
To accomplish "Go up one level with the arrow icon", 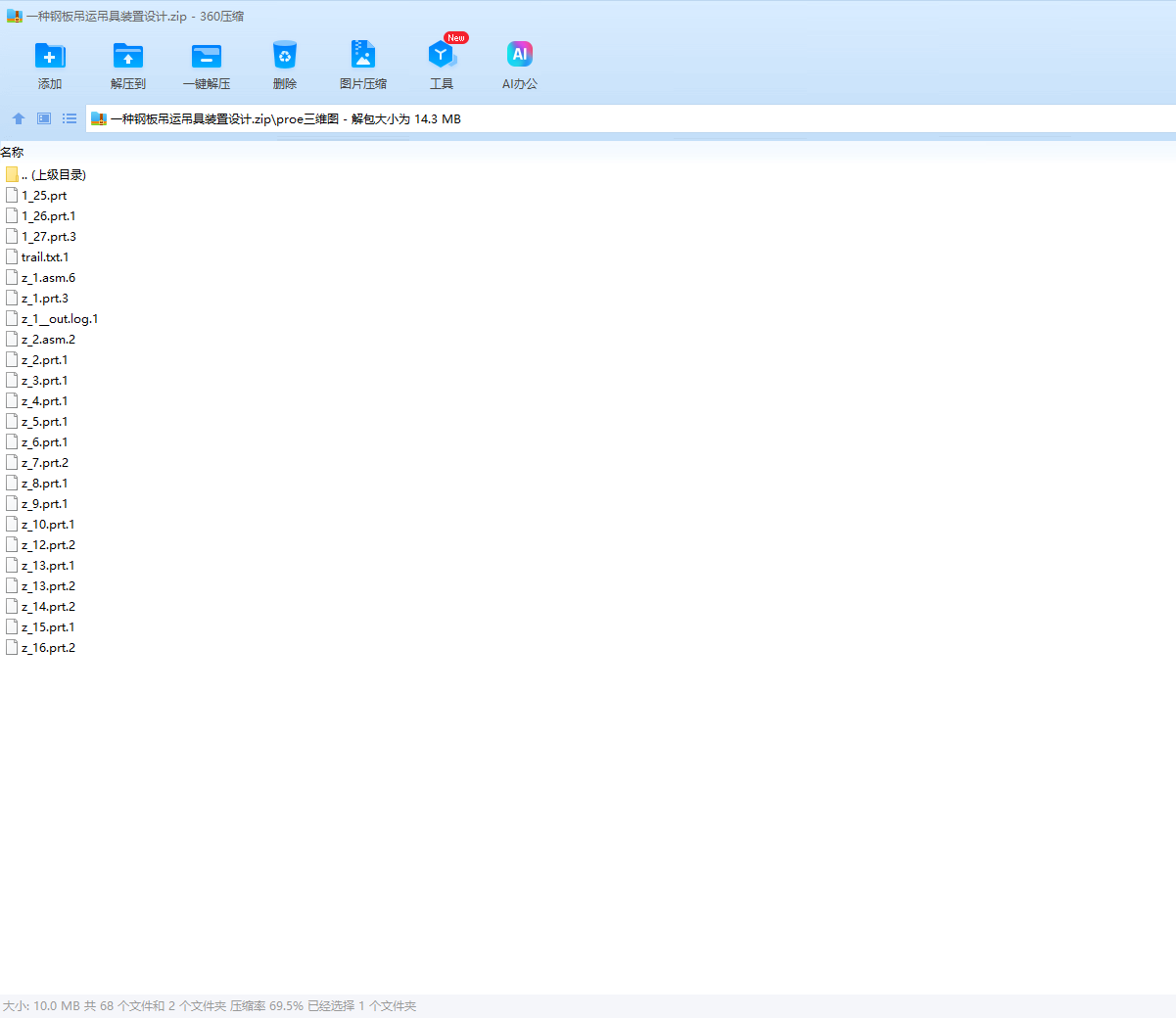I will pos(19,118).
